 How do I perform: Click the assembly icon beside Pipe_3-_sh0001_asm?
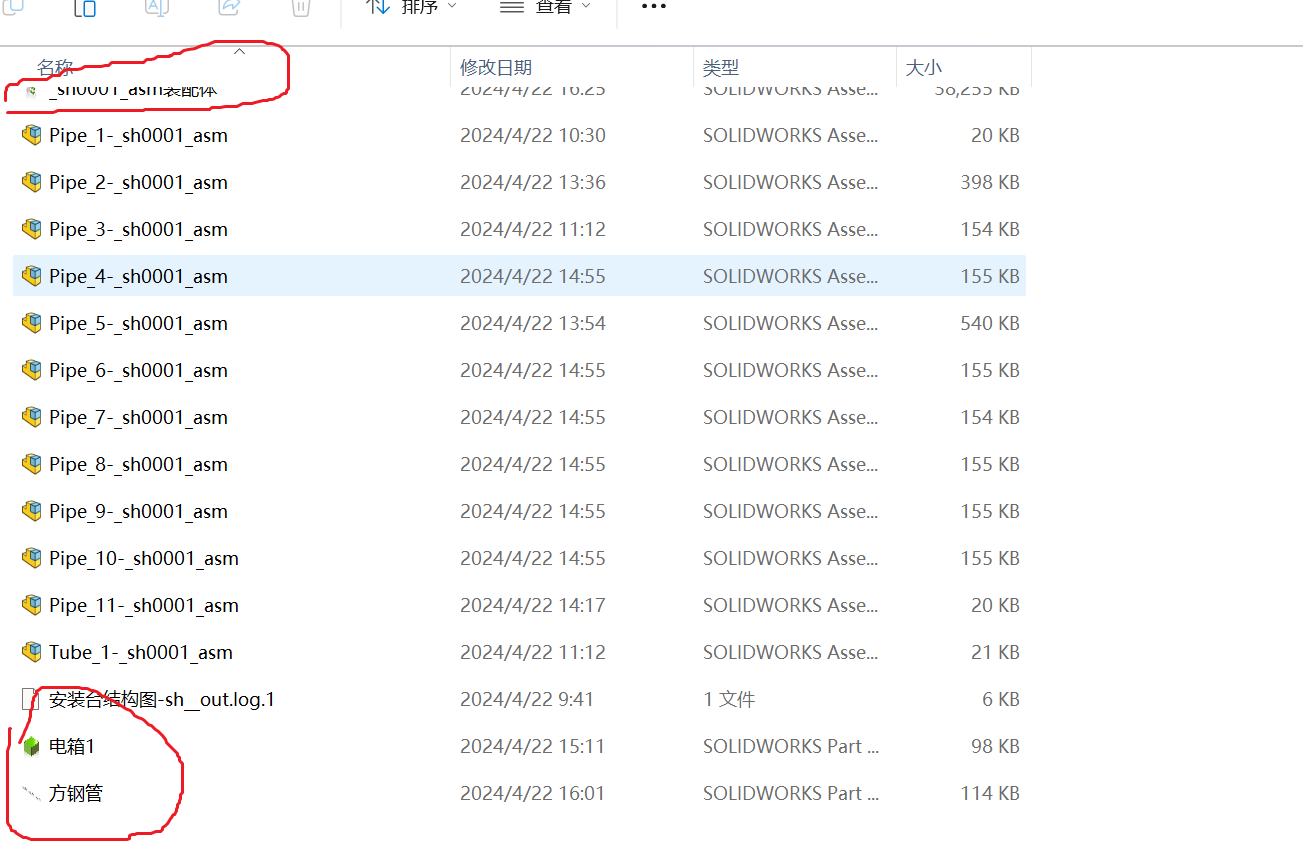32,229
